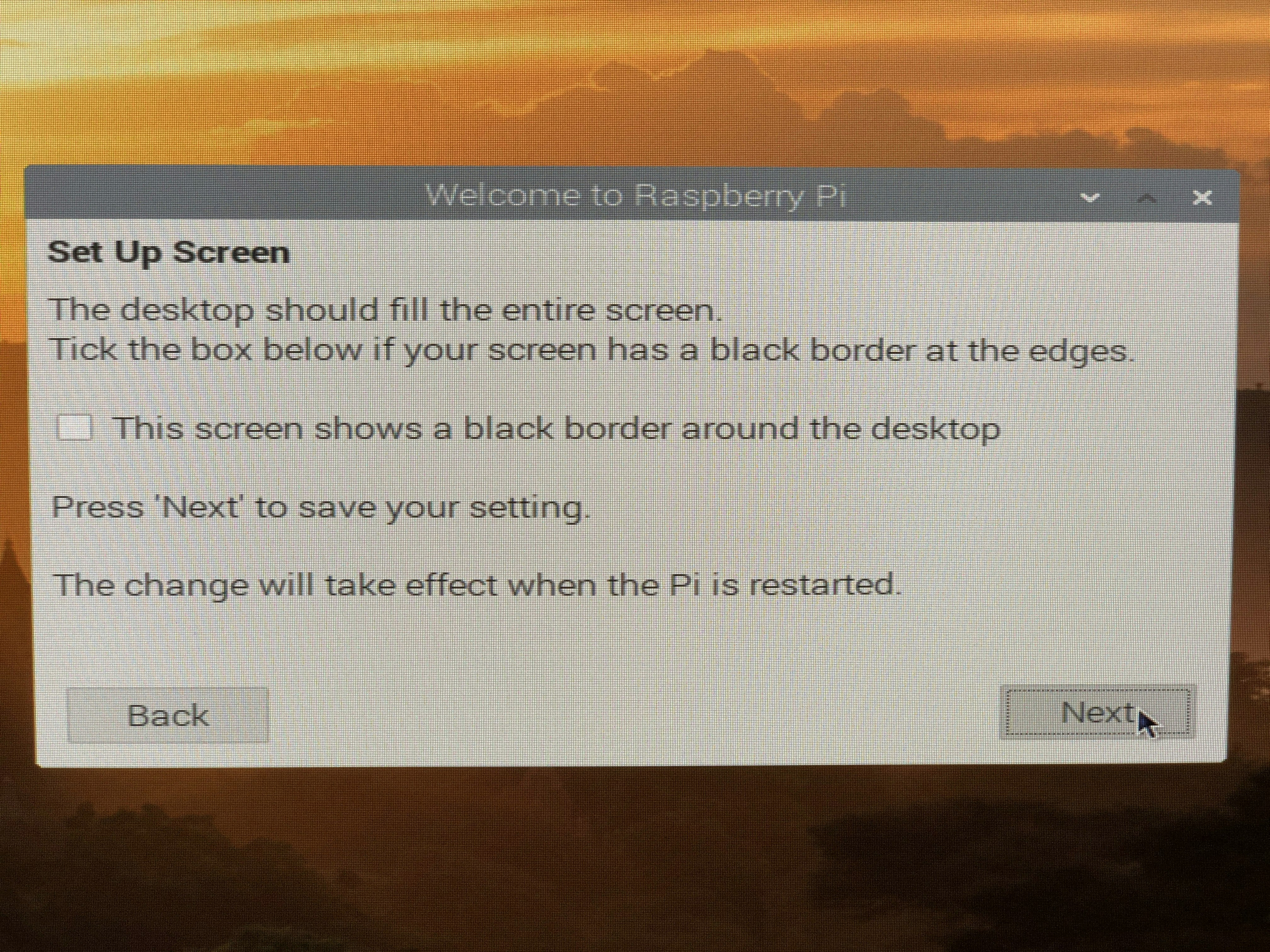Click the dark wallpaper area below the dialog

(x=632, y=861)
